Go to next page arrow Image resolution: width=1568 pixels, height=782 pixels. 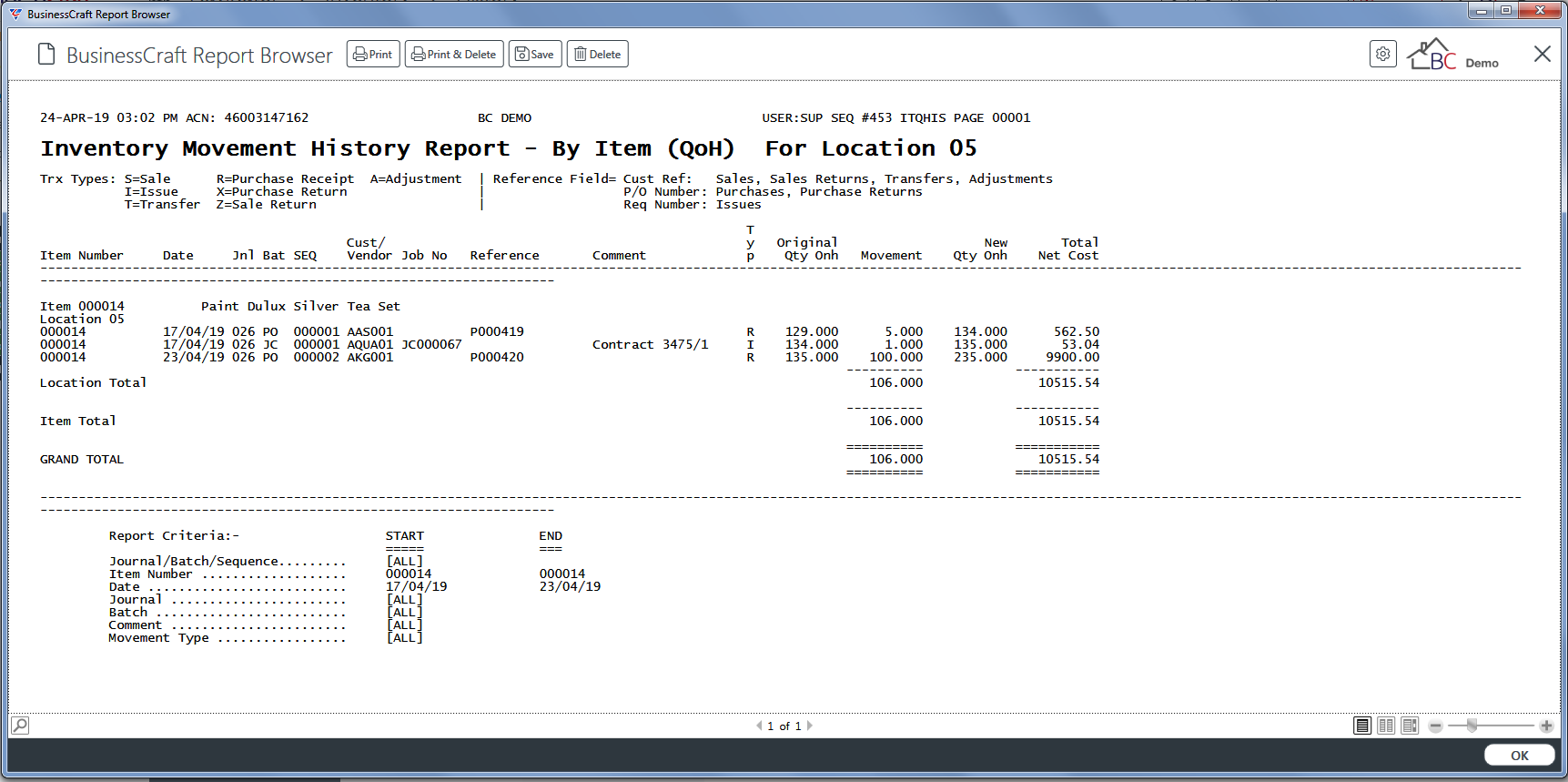(x=810, y=726)
